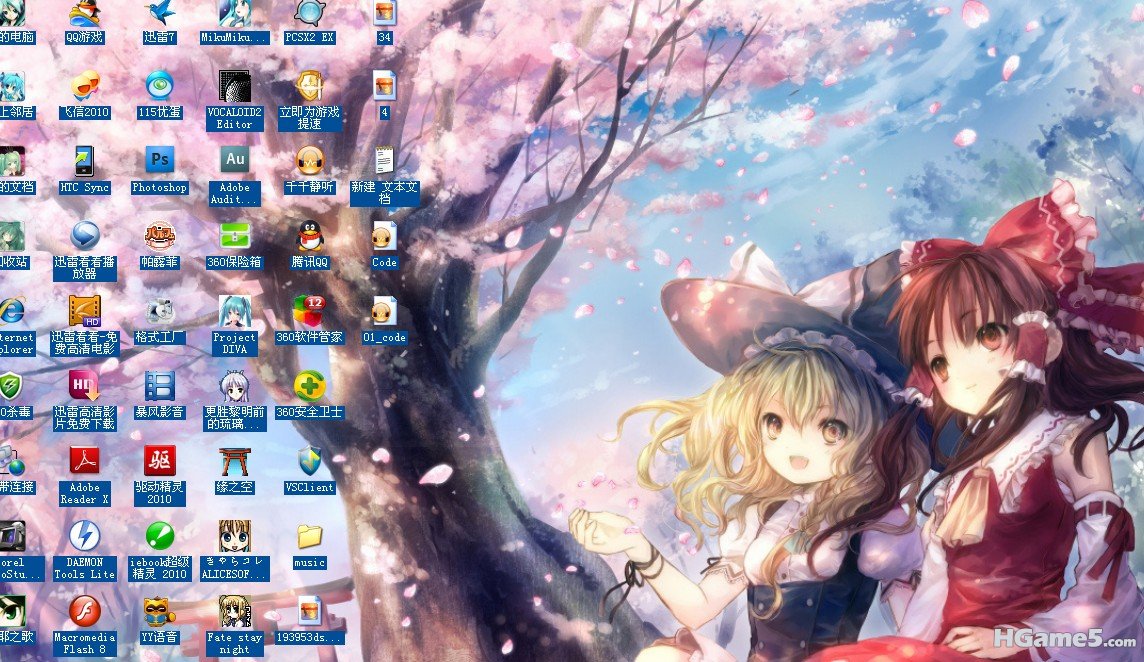Launch the 360安全卫士 icon
This screenshot has width=1144, height=662.
(x=309, y=387)
